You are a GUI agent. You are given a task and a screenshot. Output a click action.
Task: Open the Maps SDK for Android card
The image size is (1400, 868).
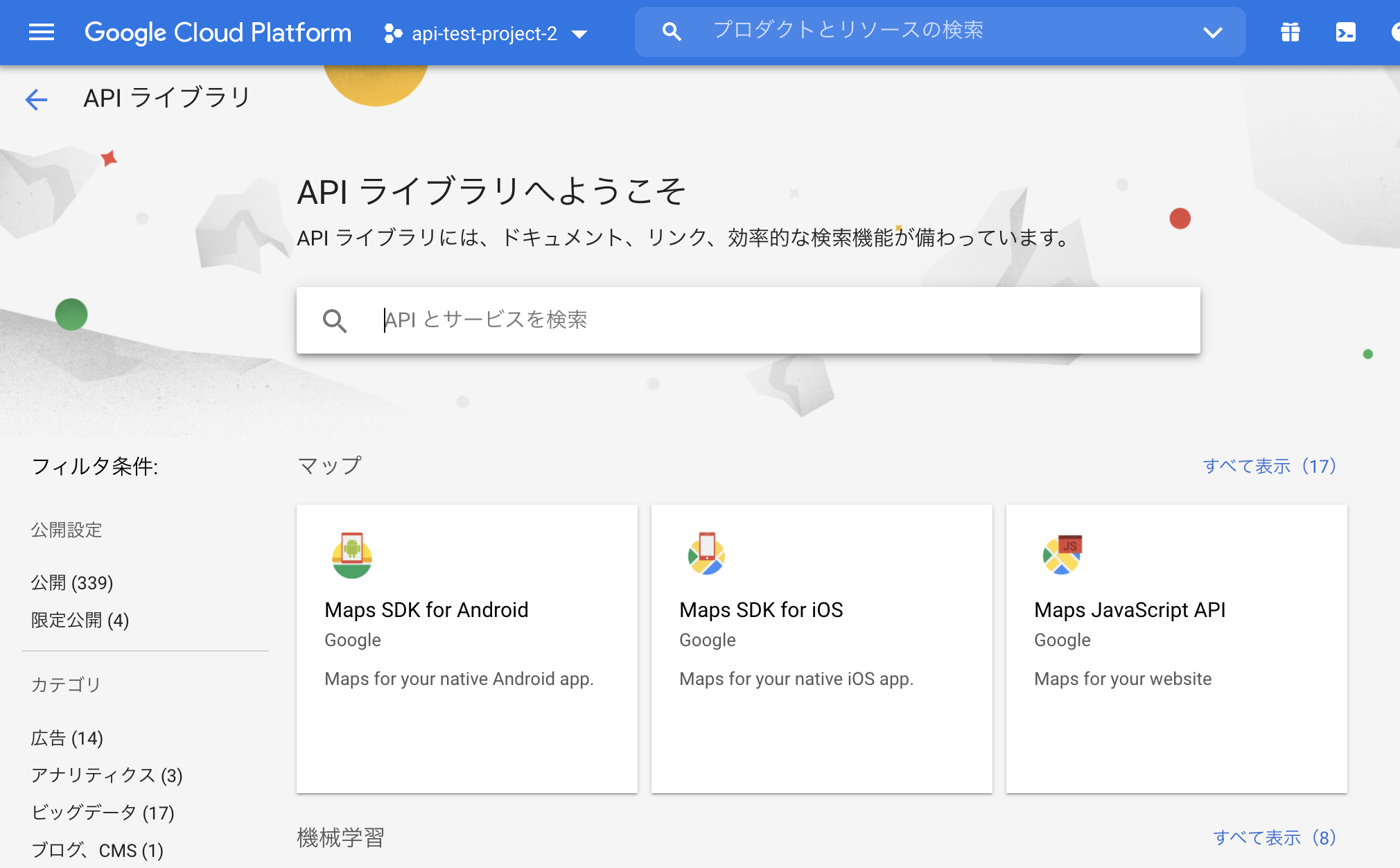pos(467,649)
